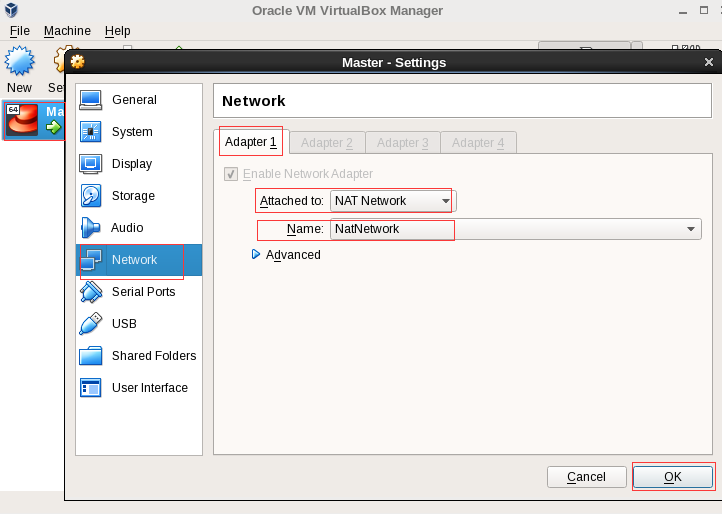Open the USB settings icon
Image resolution: width=722 pixels, height=514 pixels.
[x=91, y=324]
